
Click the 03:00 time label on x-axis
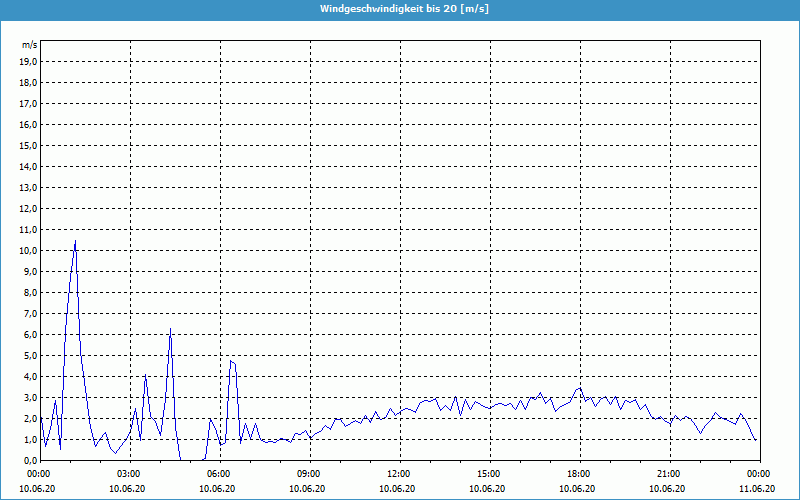click(128, 474)
